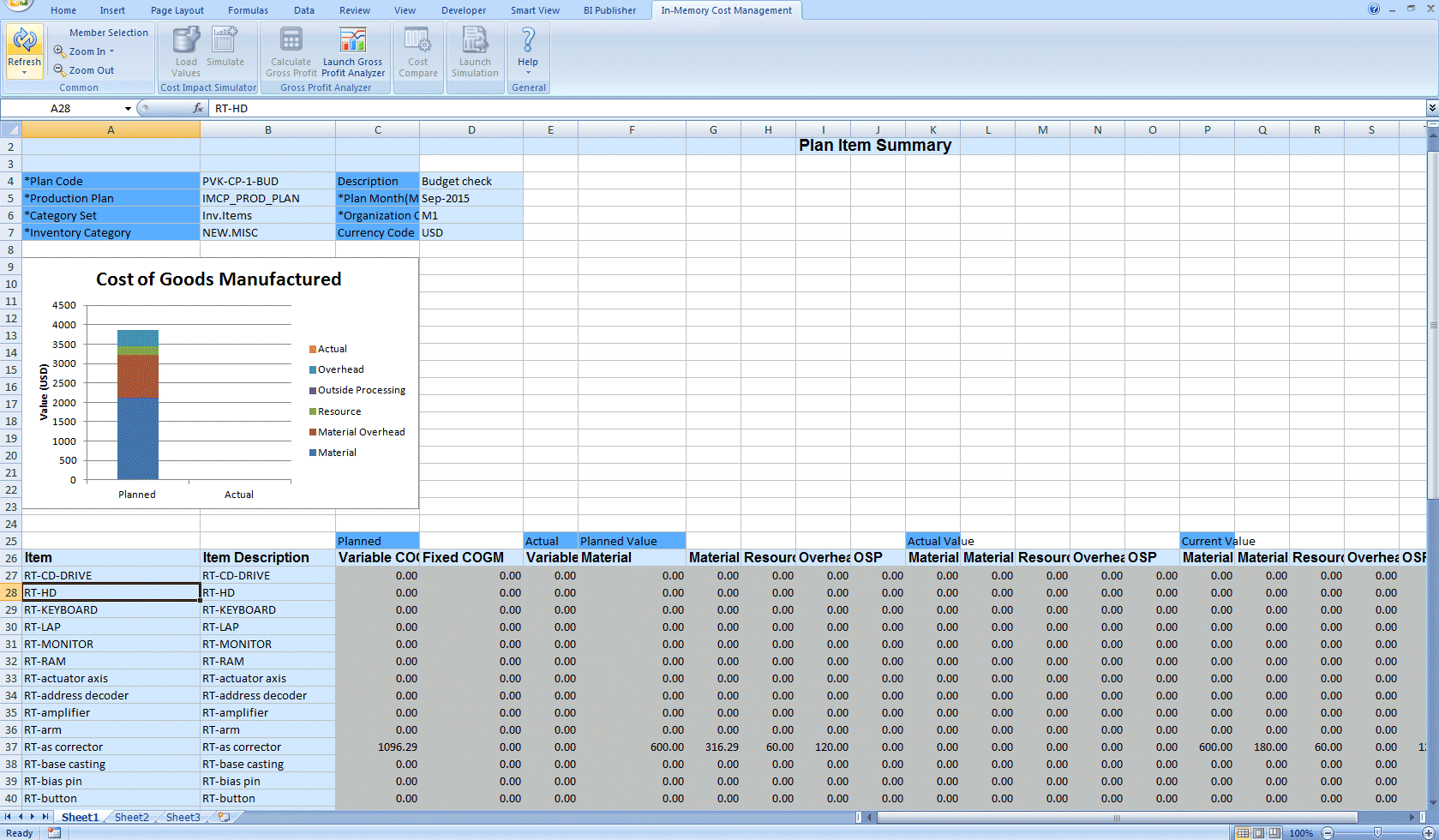The width and height of the screenshot is (1439, 840).
Task: Click inside the formula bar showing RT-HD
Action: point(818,108)
